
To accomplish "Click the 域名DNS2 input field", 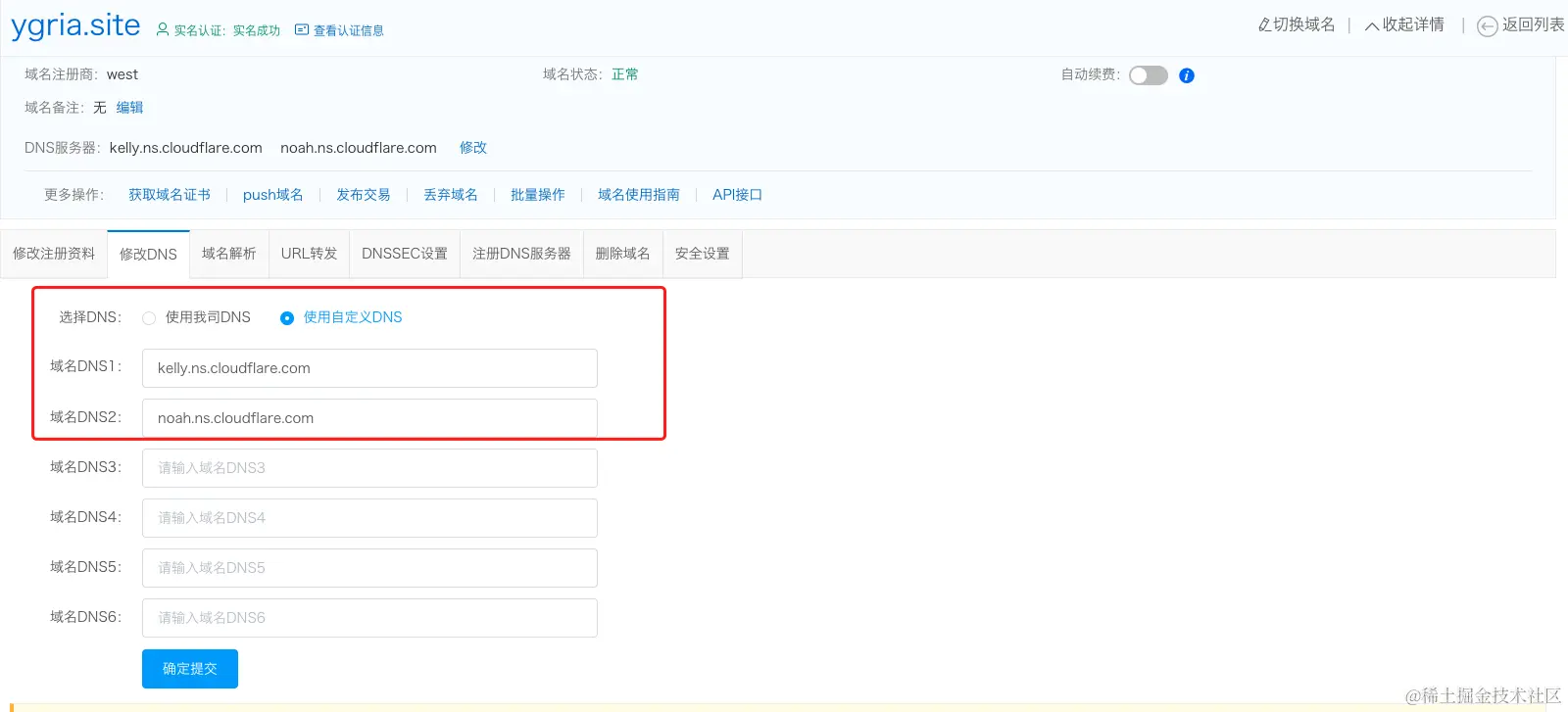I will [x=369, y=418].
